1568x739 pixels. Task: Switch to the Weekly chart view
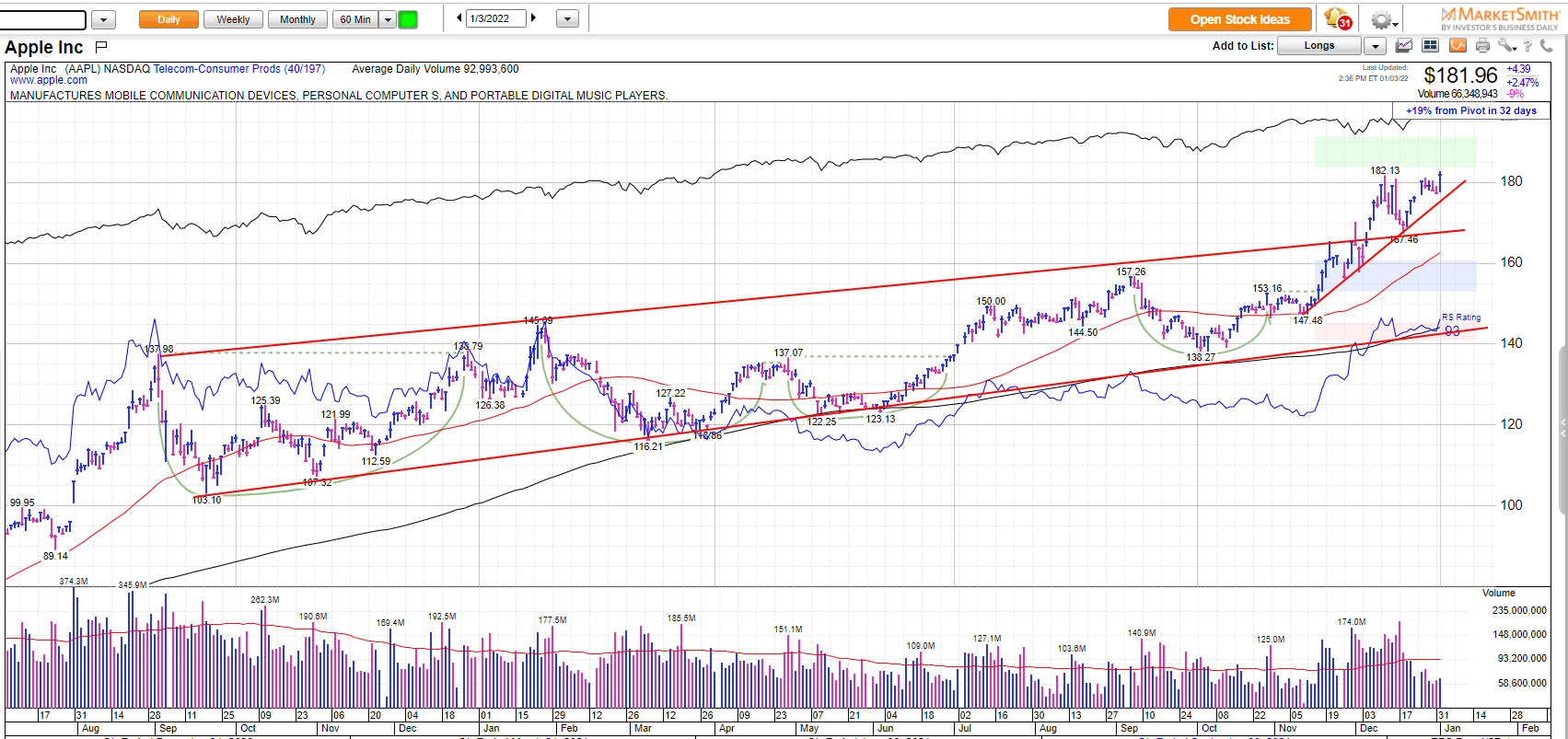(233, 19)
